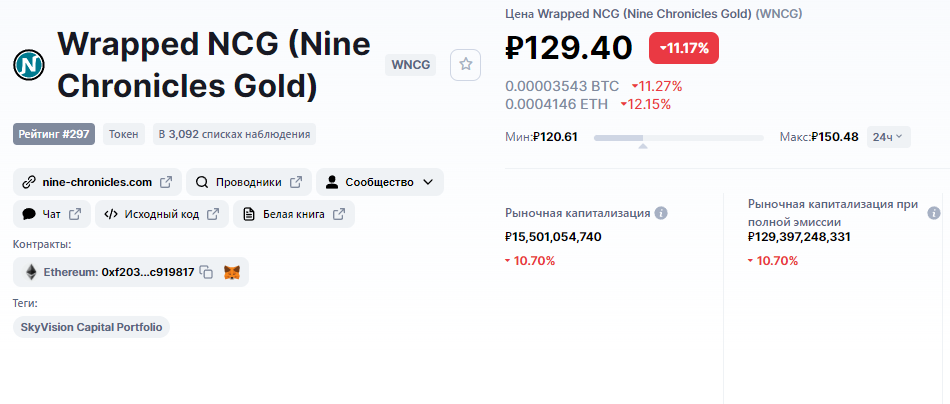
Task: Show info for fully diluted market cap
Action: tap(934, 213)
